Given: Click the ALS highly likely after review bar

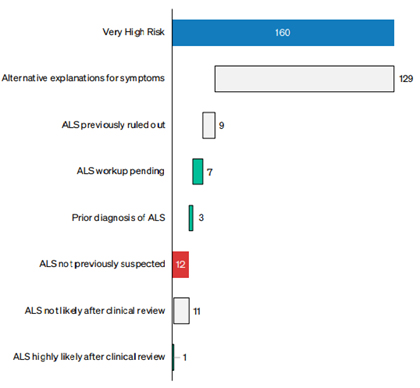Looking at the screenshot, I should coord(173,357).
